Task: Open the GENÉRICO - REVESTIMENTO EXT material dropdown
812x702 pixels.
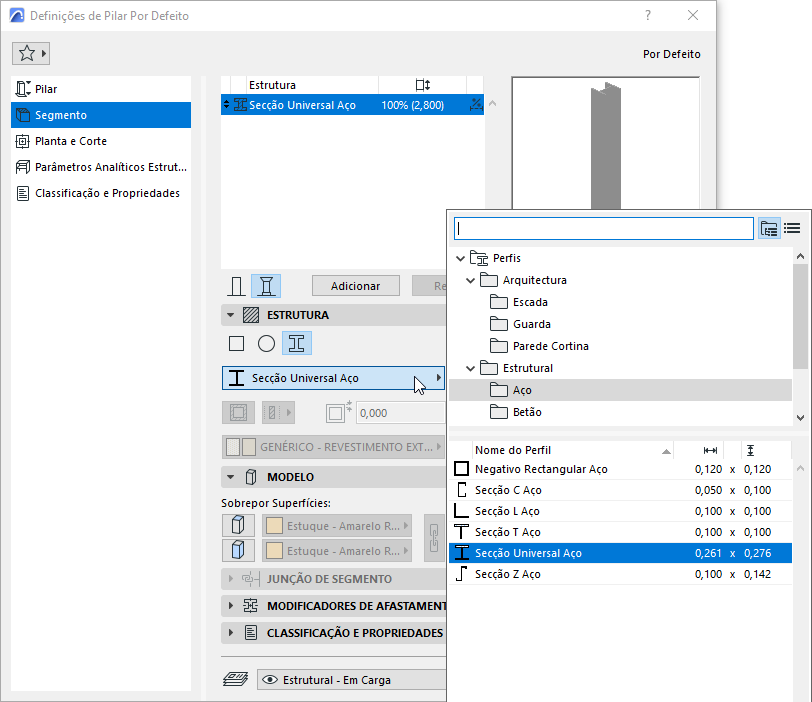Action: [x=333, y=447]
